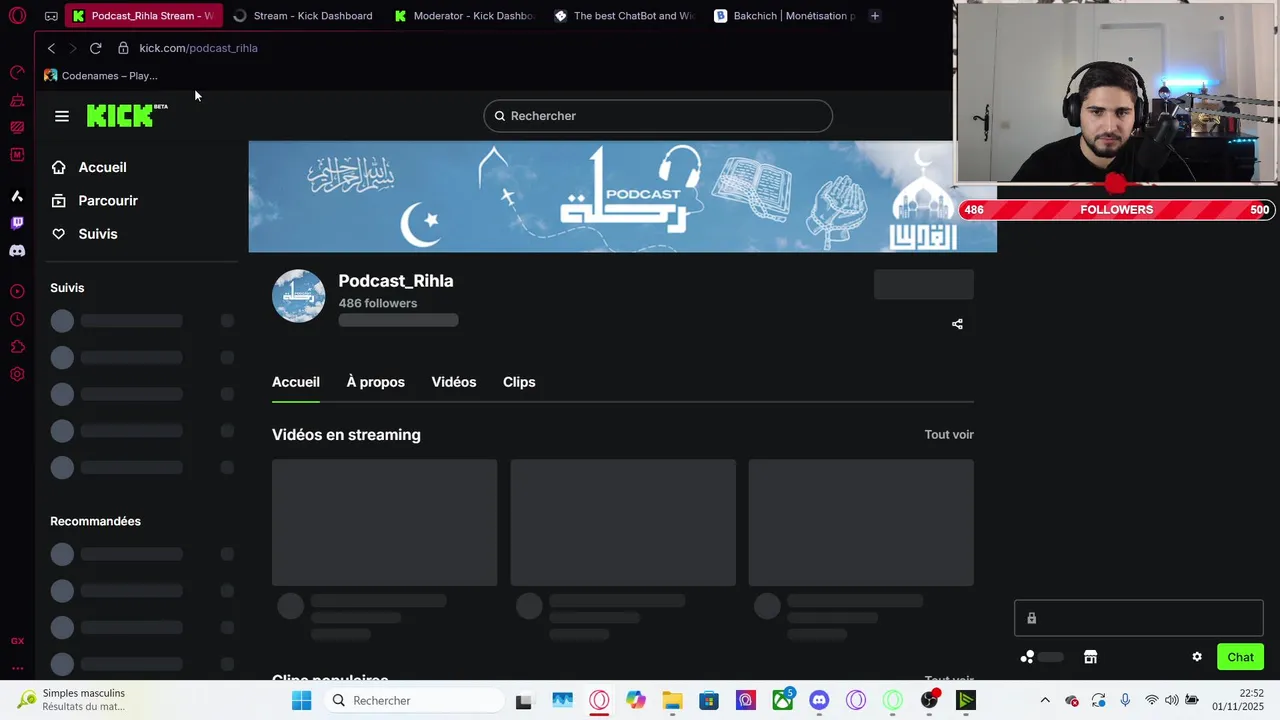
Task: Switch to Podcast_Rihla Stream browser tab
Action: 143,16
